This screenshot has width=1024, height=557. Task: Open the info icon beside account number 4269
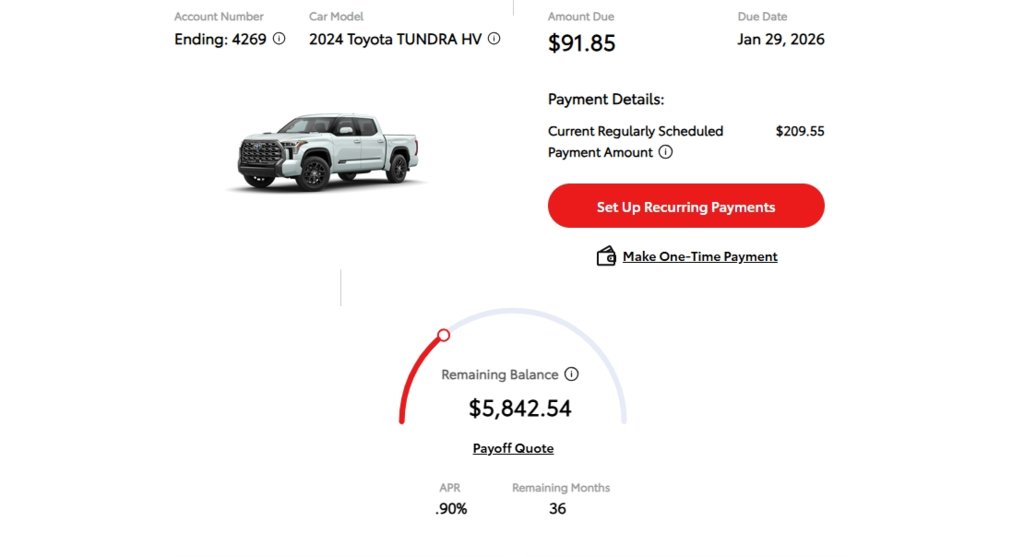click(279, 39)
